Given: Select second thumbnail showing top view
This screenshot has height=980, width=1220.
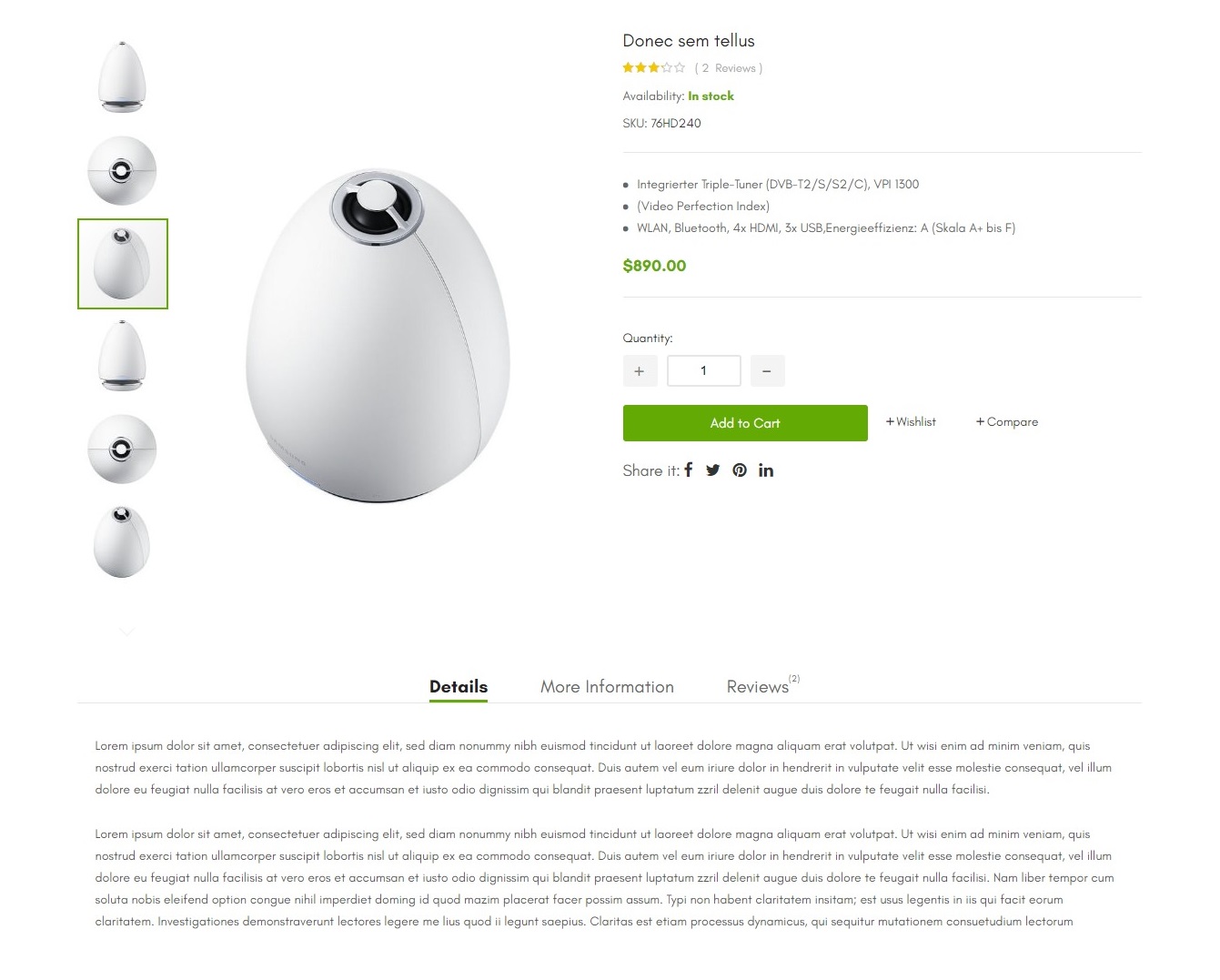Looking at the screenshot, I should point(122,171).
